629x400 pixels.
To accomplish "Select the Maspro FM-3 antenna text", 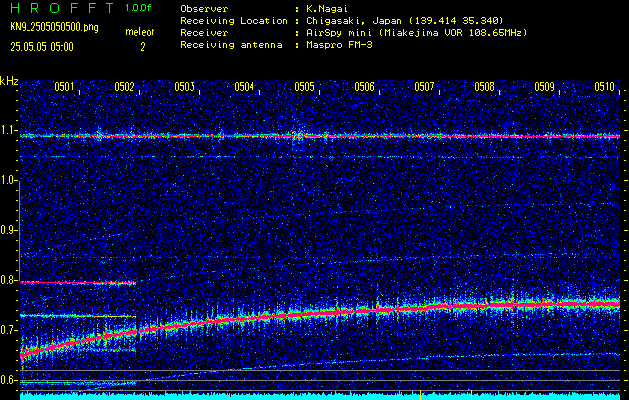I will click(x=339, y=45).
